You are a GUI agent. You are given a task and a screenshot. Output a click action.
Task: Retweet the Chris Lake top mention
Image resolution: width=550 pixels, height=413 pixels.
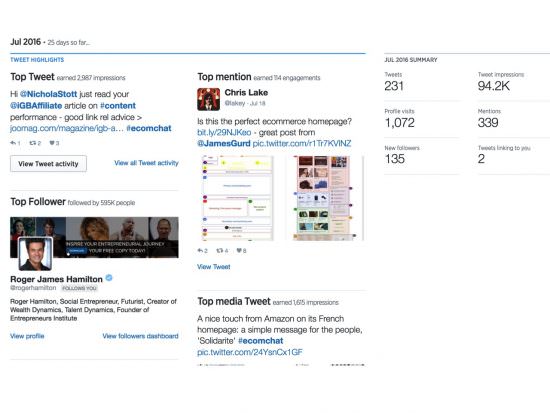click(x=220, y=251)
